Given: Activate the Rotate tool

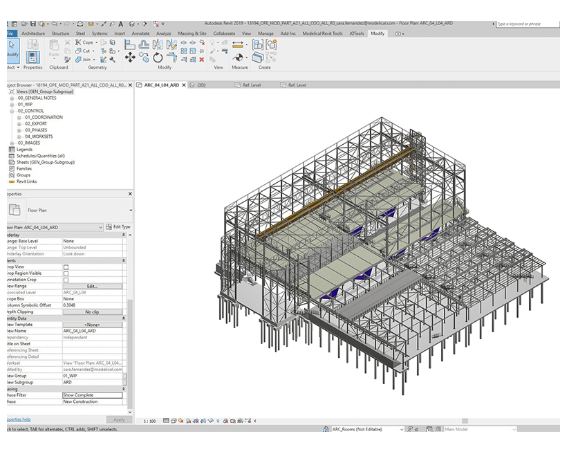Looking at the screenshot, I should tap(158, 57).
